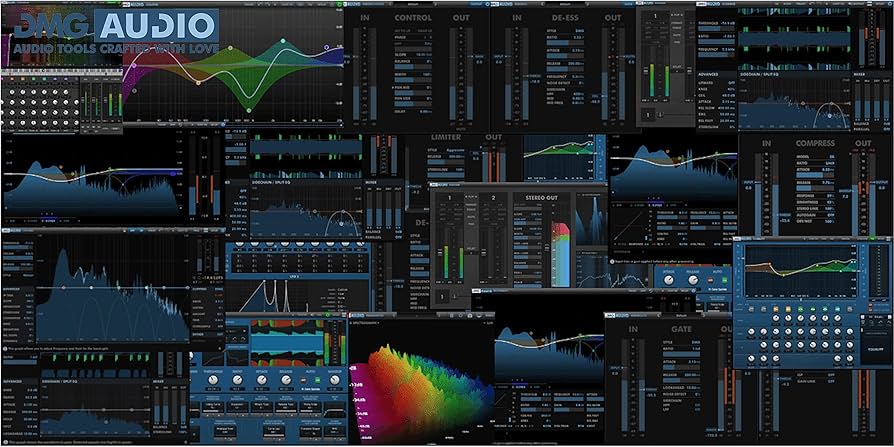
Task: Click the orange band node on the colorful EQ curve
Action: coord(198,83)
